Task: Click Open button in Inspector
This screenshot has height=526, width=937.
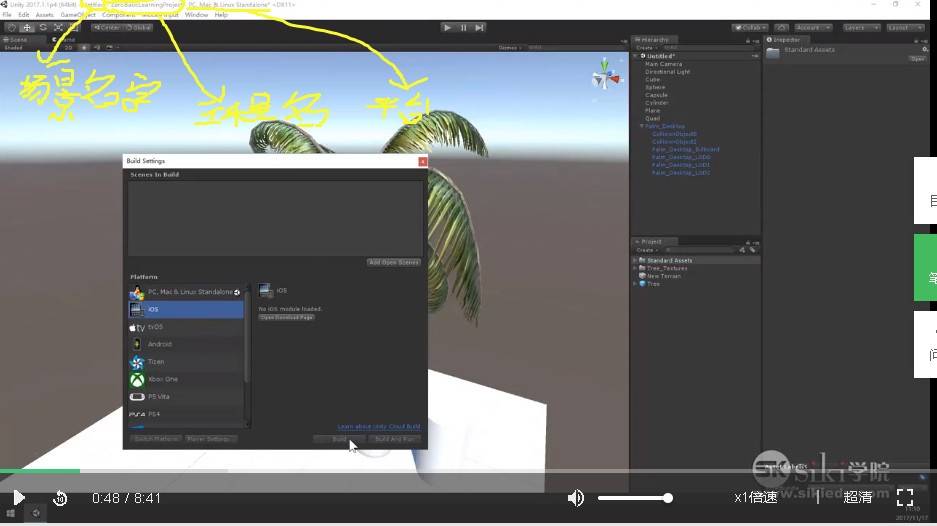Action: [917, 59]
